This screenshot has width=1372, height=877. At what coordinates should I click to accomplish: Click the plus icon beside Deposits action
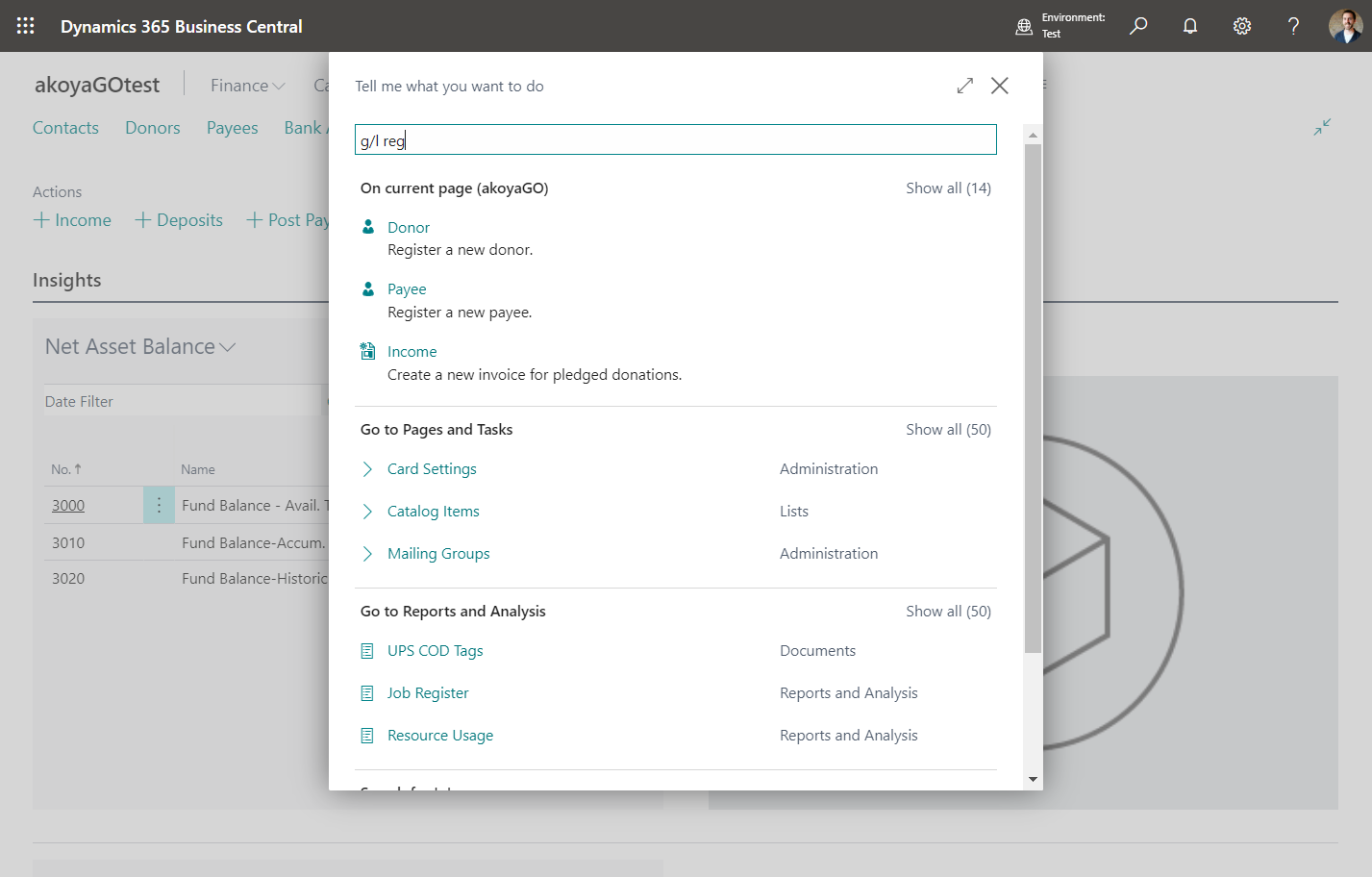(x=143, y=220)
